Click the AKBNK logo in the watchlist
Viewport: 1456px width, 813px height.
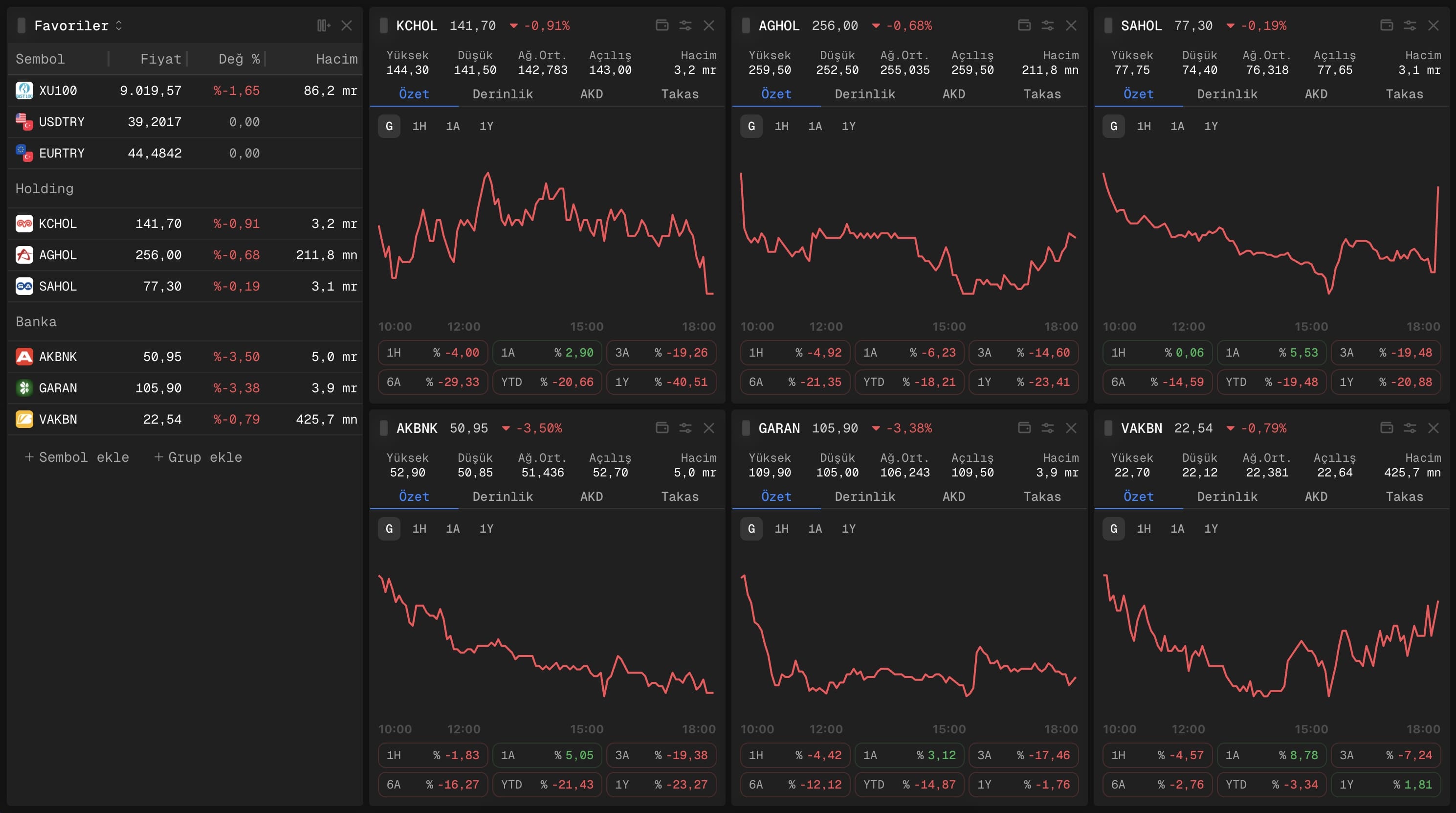(24, 356)
